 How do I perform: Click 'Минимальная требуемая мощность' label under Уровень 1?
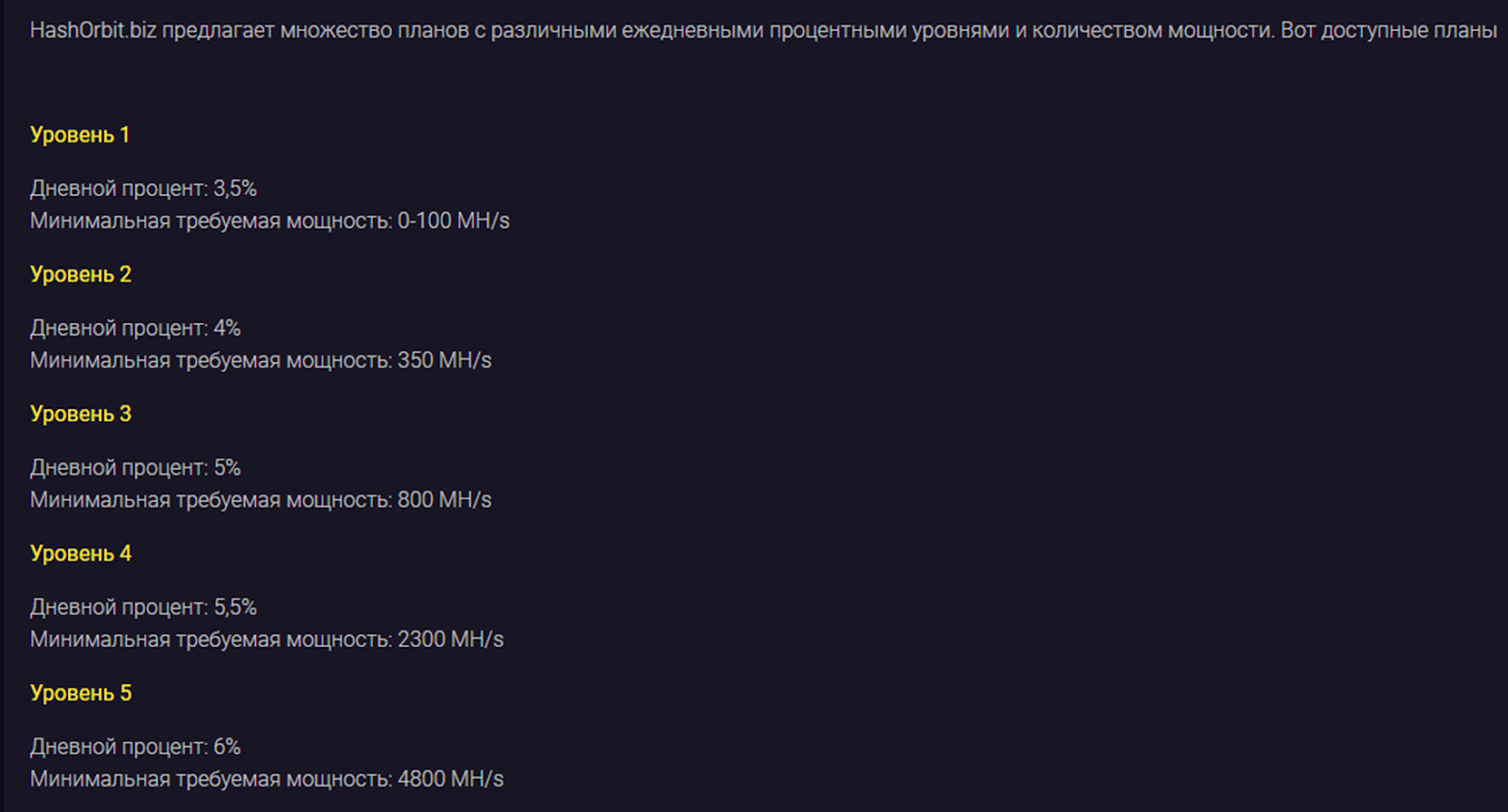click(210, 220)
